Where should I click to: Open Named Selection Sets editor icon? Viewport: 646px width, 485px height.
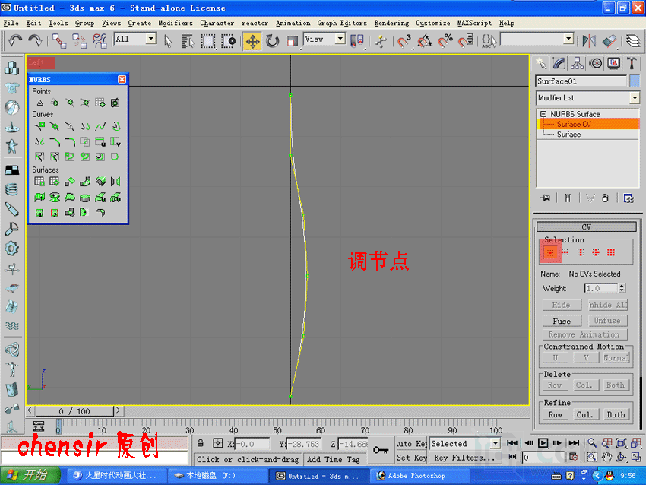click(x=489, y=41)
